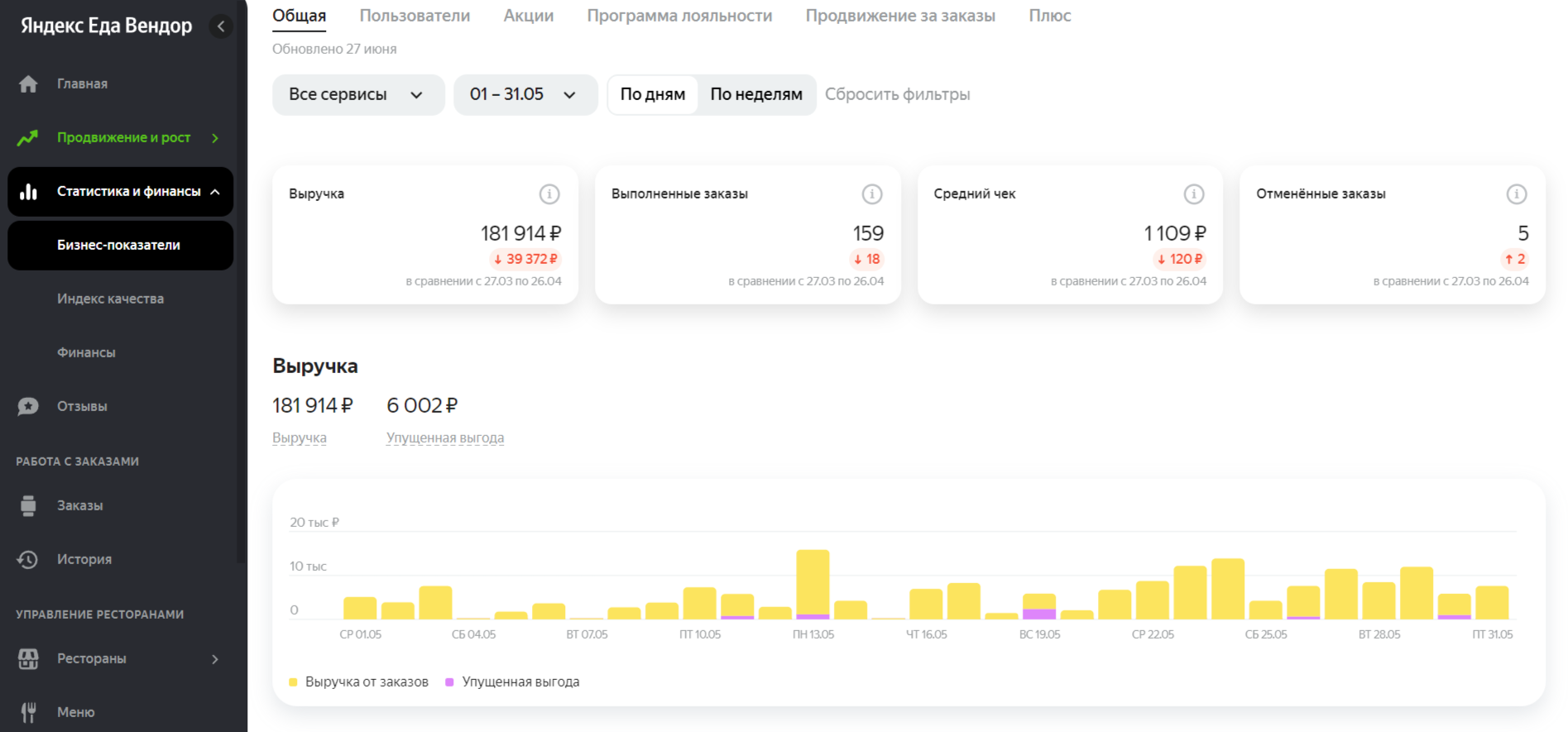
Task: Click the Меню fork and knife icon
Action: point(28,712)
